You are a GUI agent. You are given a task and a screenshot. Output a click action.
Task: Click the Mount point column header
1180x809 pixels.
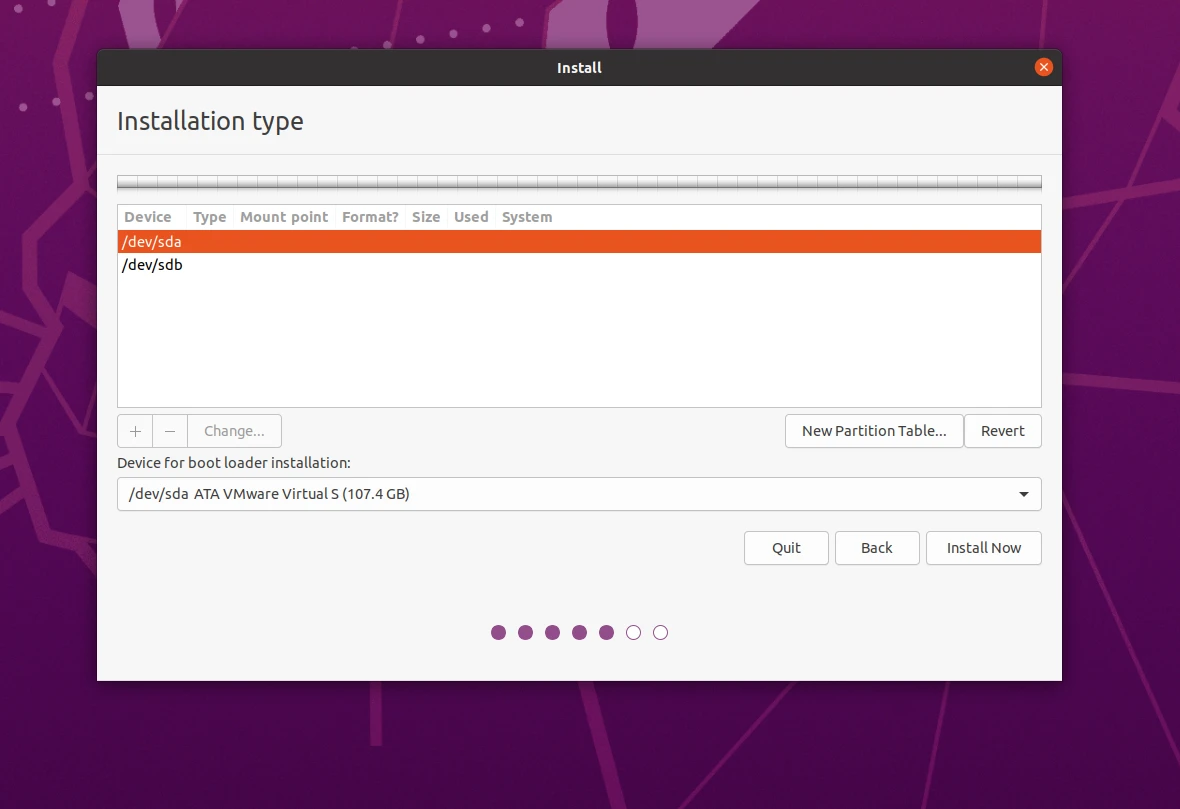point(284,217)
